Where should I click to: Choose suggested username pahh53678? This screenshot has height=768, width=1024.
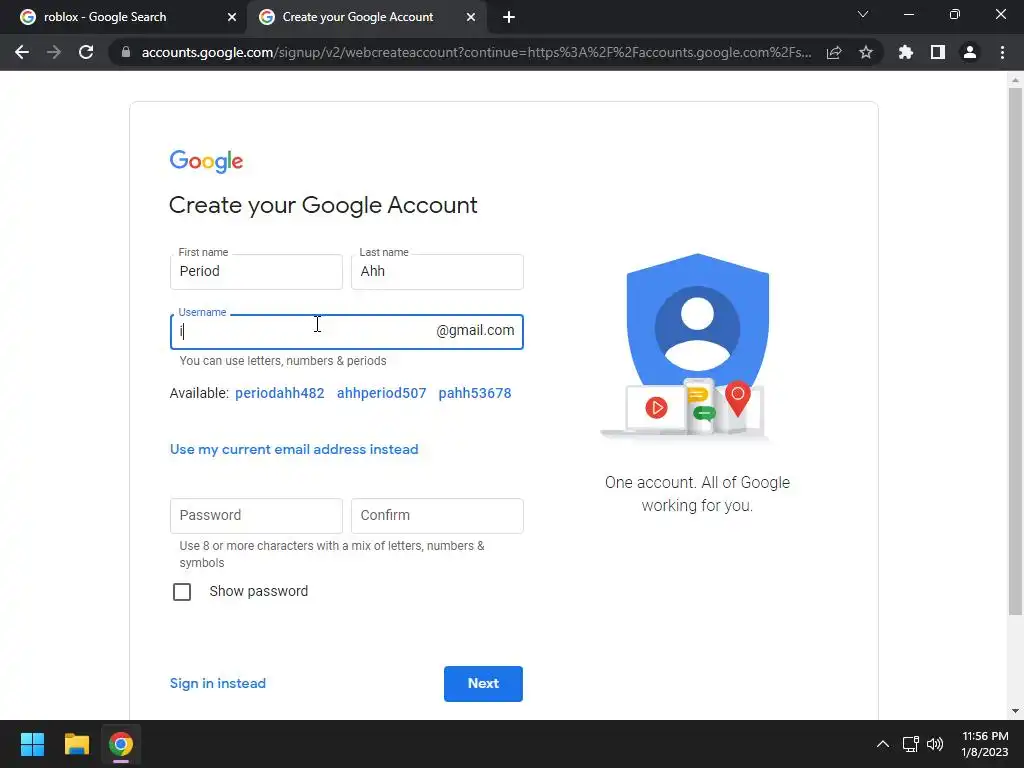pos(475,393)
